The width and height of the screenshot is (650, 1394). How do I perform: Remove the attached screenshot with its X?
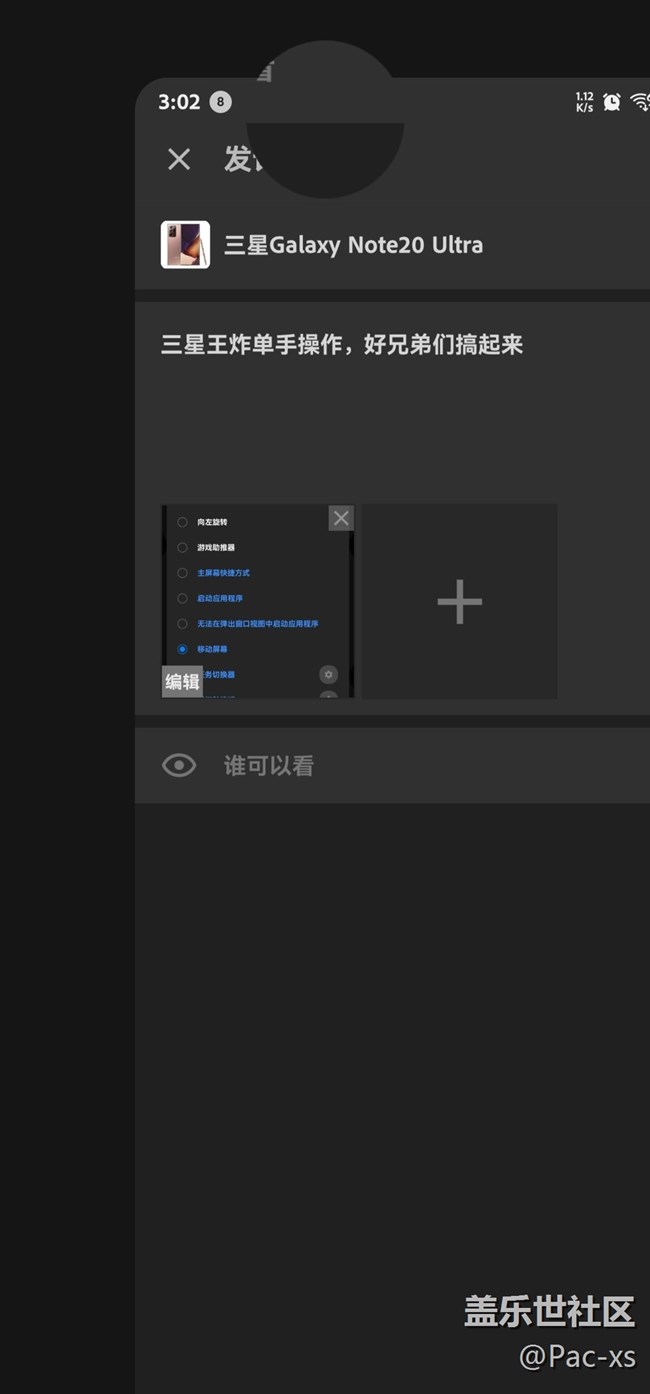coord(341,518)
